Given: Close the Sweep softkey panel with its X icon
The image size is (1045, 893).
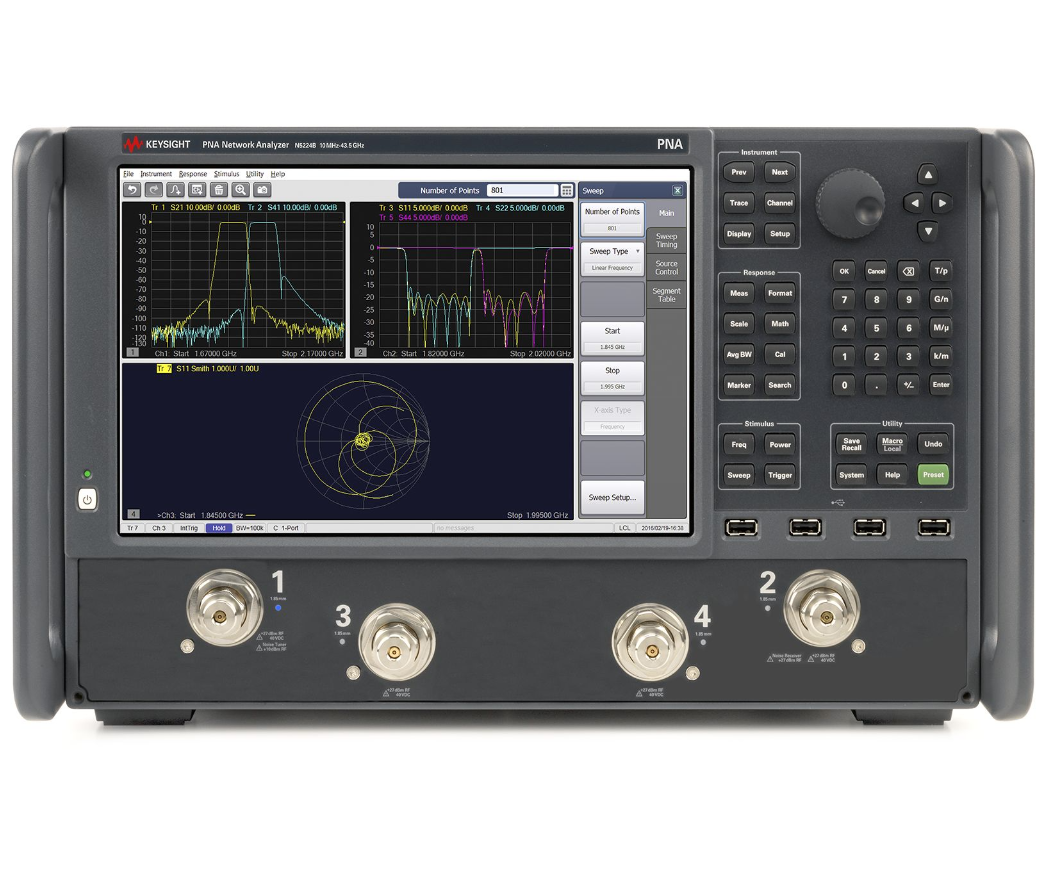Looking at the screenshot, I should 677,190.
